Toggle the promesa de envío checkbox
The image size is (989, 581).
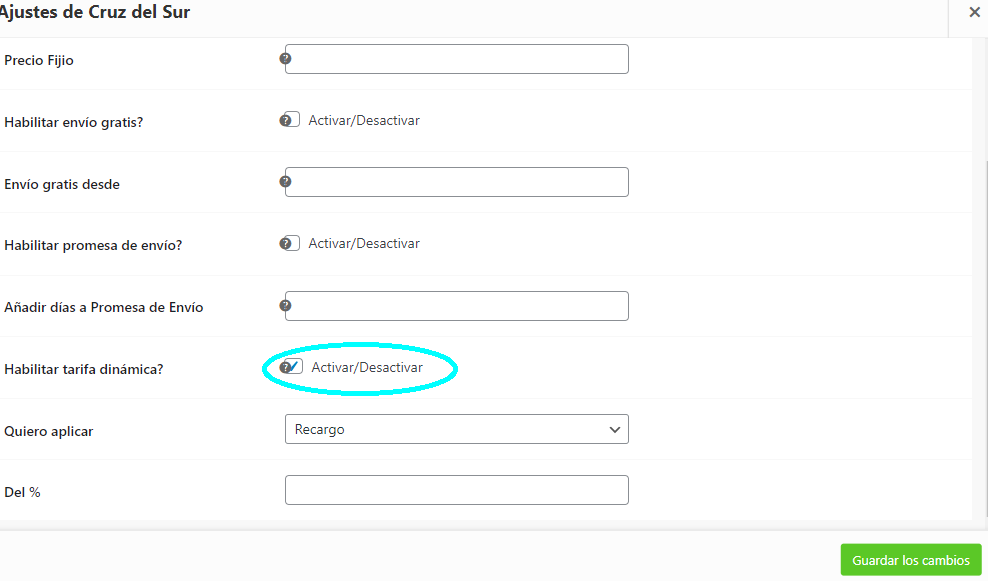(x=292, y=243)
